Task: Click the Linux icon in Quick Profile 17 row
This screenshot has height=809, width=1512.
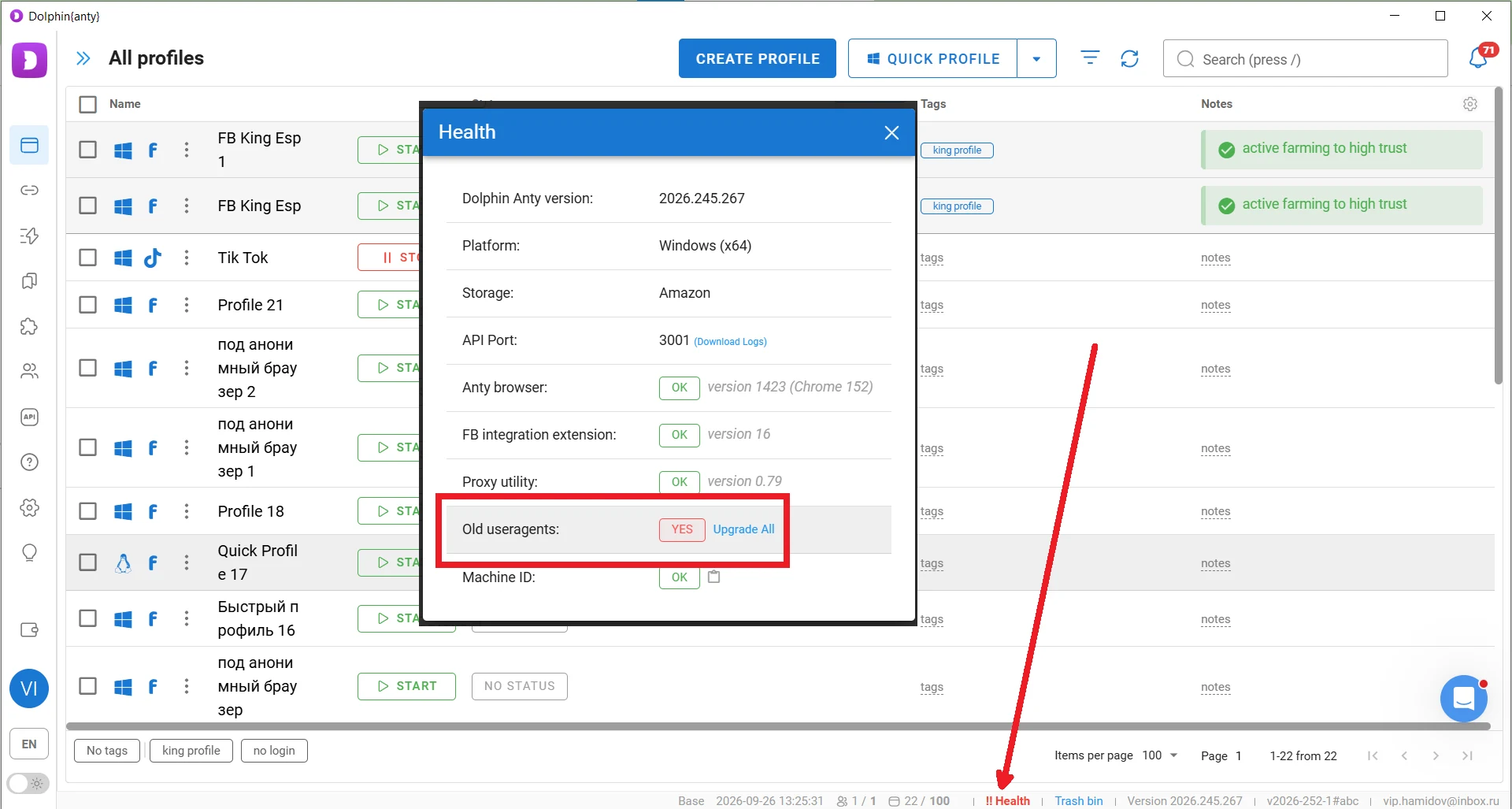Action: click(123, 562)
